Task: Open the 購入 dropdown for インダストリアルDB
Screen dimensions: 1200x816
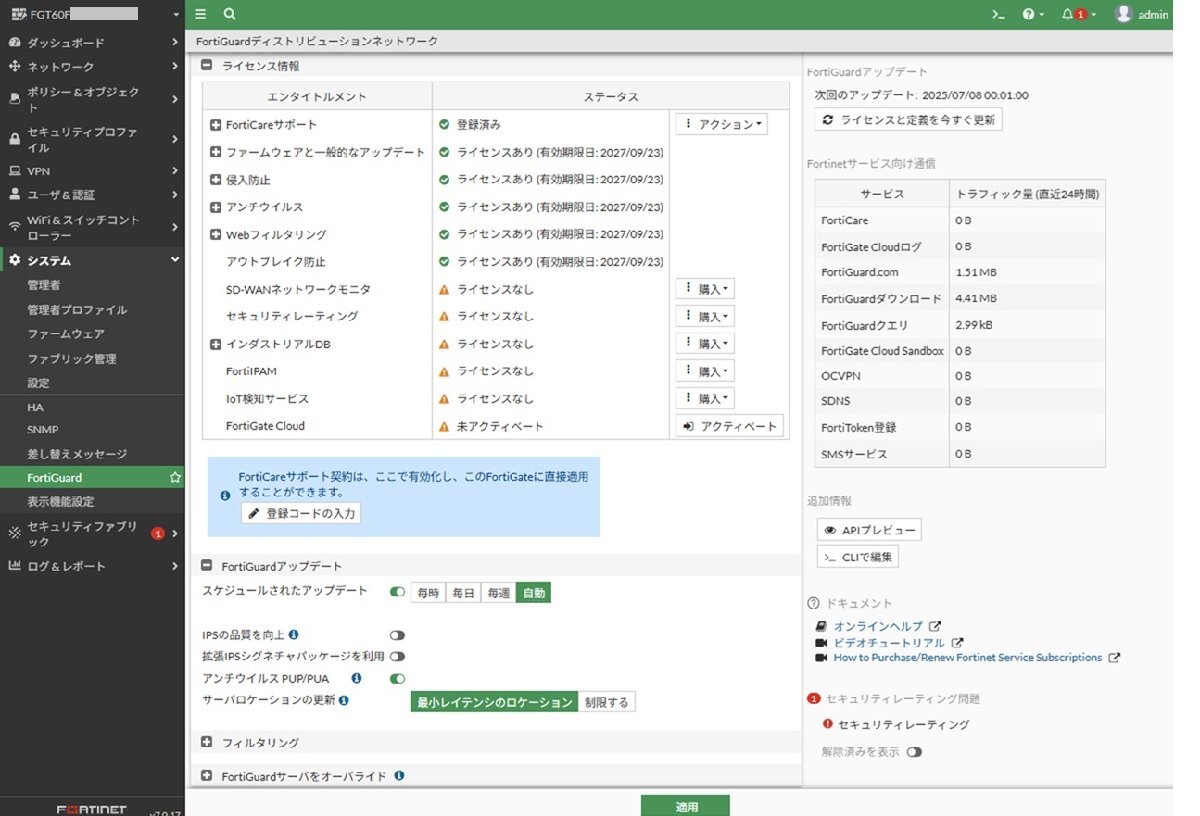Action: point(706,344)
